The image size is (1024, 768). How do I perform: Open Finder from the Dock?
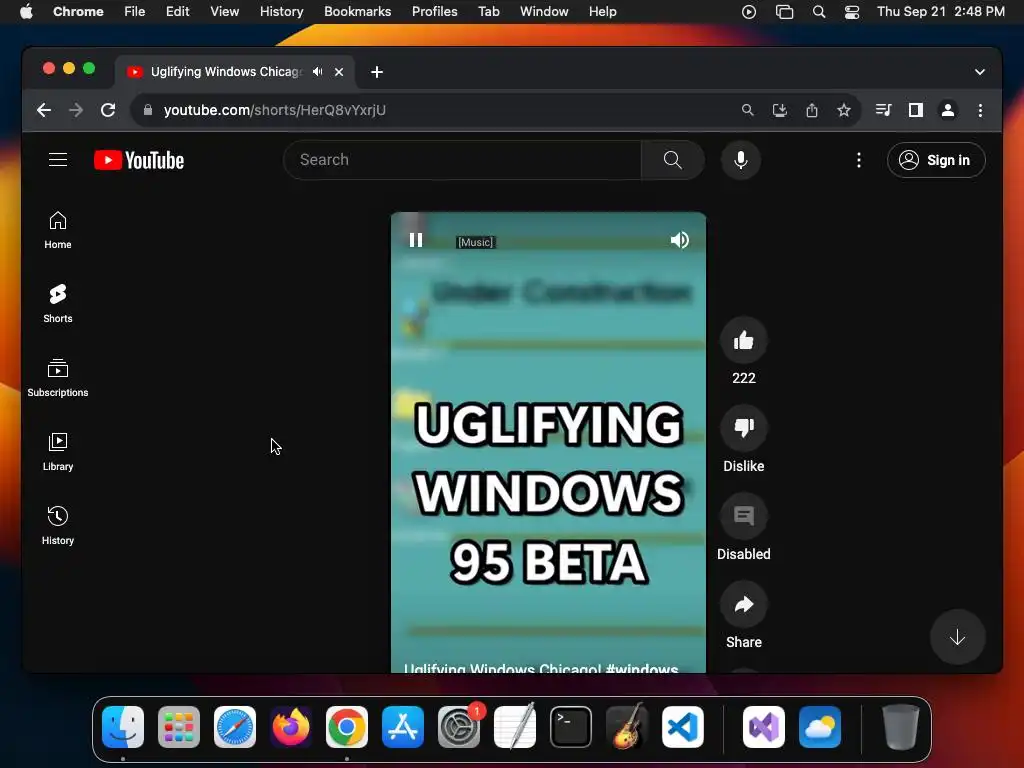(x=123, y=727)
